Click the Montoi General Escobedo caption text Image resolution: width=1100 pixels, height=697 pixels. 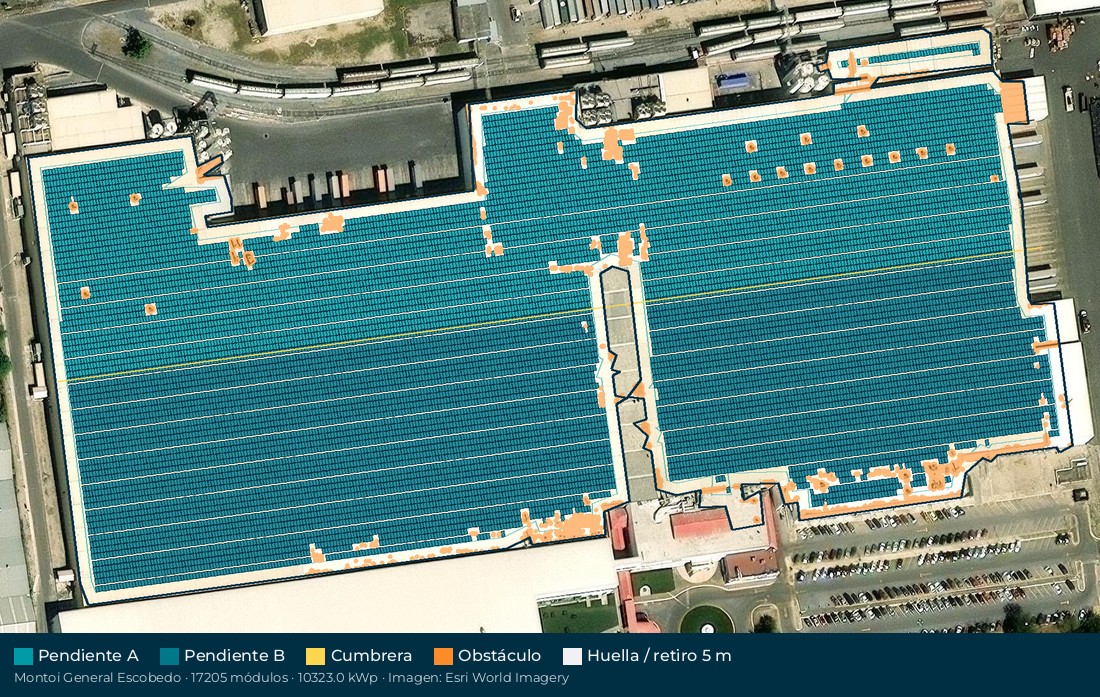[x=98, y=678]
